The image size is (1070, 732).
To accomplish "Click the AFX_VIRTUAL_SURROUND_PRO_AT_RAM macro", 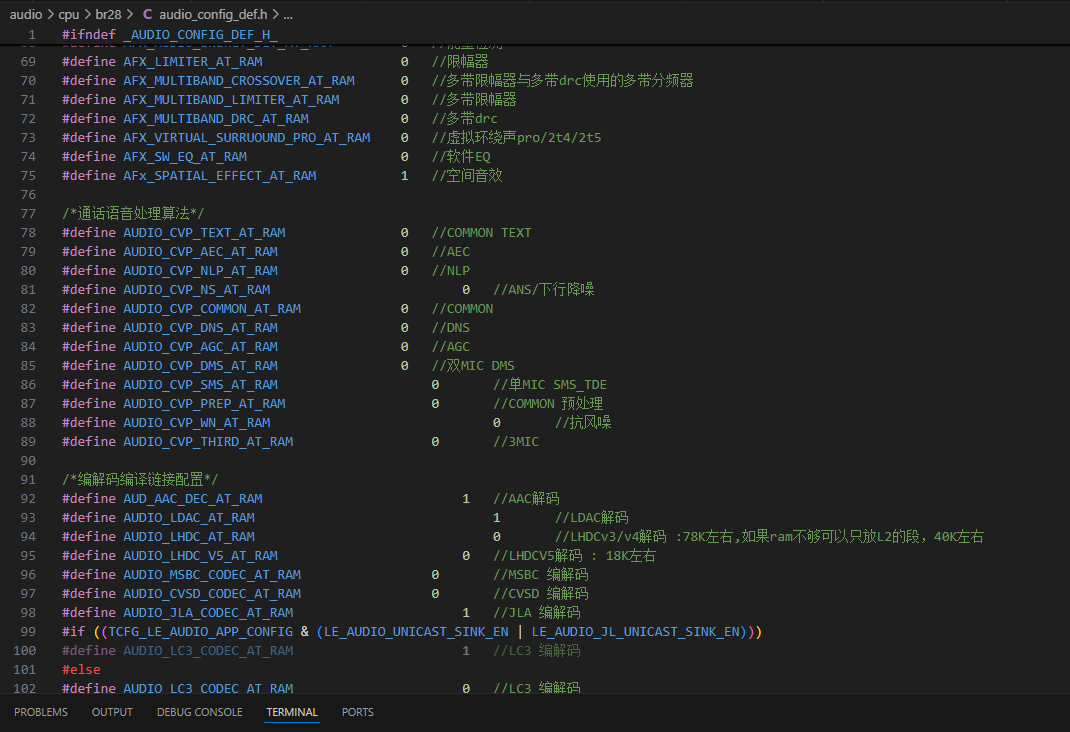I will (246, 138).
